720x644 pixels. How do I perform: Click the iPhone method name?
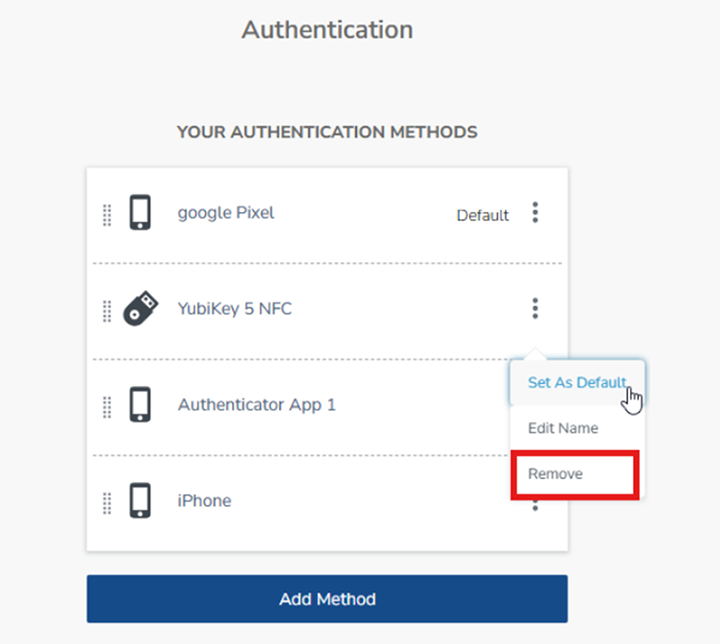(x=204, y=501)
